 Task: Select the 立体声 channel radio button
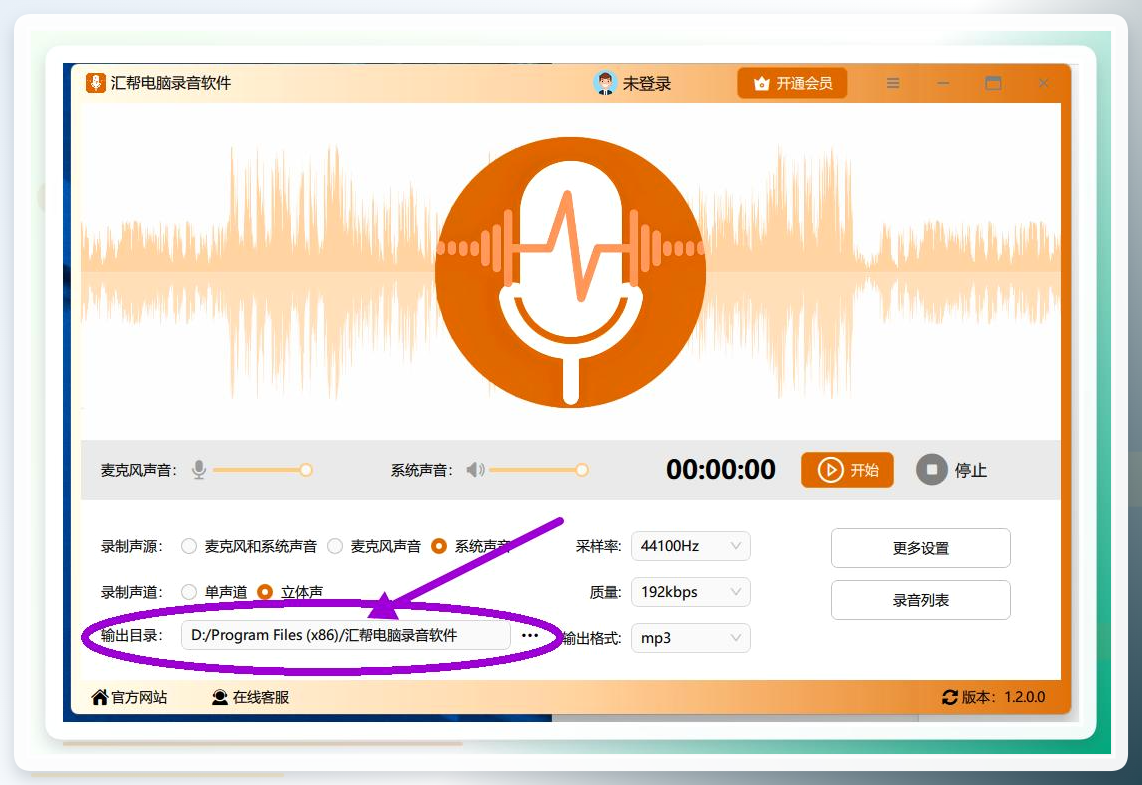pyautogui.click(x=265, y=592)
